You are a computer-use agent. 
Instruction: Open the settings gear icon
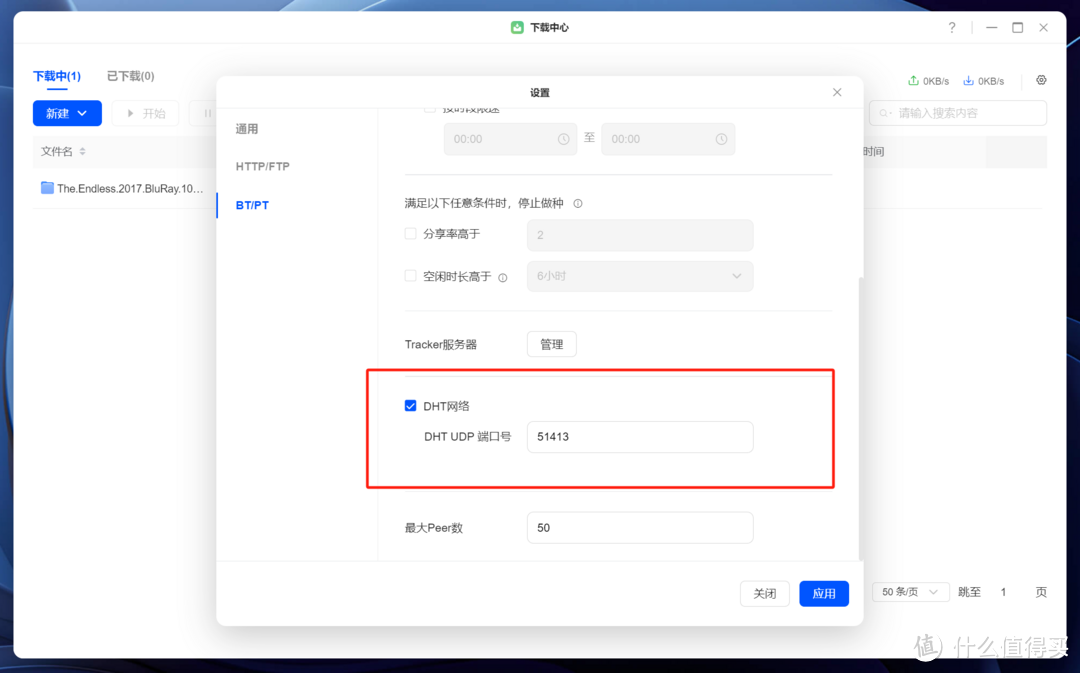(x=1041, y=80)
